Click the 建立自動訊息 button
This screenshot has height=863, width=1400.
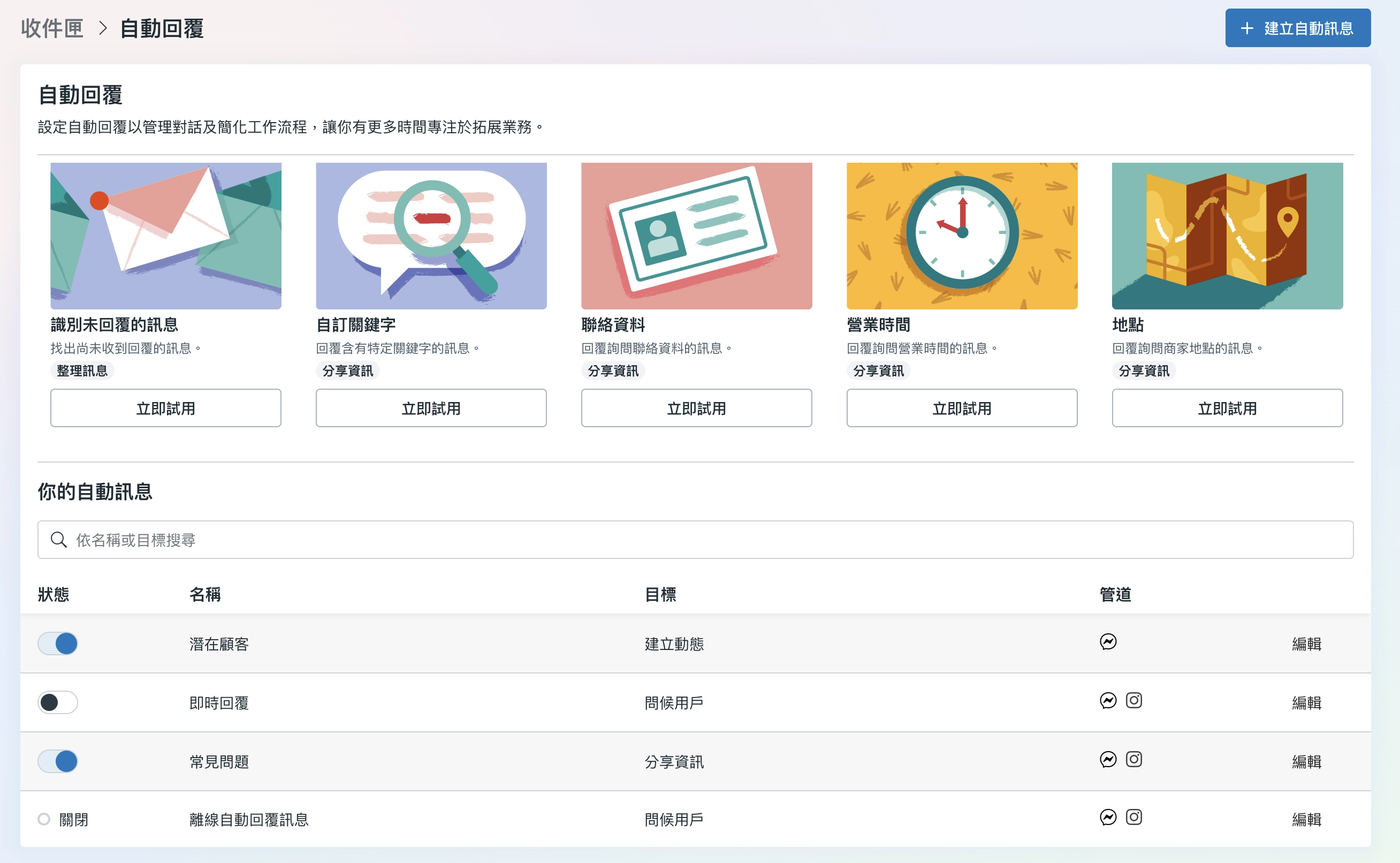1298,28
